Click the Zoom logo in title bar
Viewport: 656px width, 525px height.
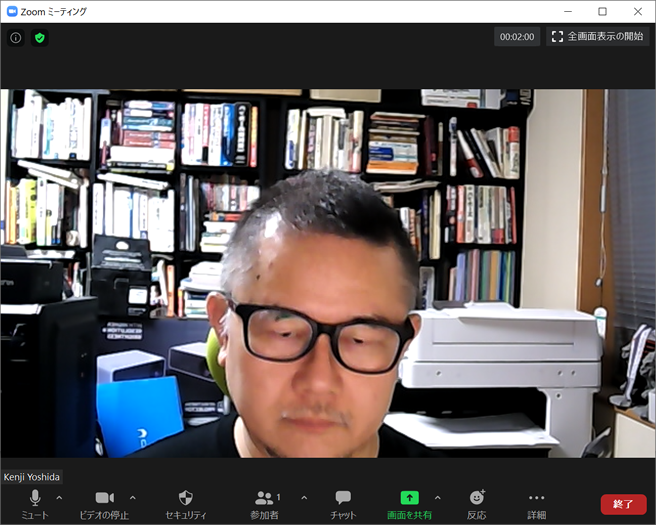[x=12, y=11]
